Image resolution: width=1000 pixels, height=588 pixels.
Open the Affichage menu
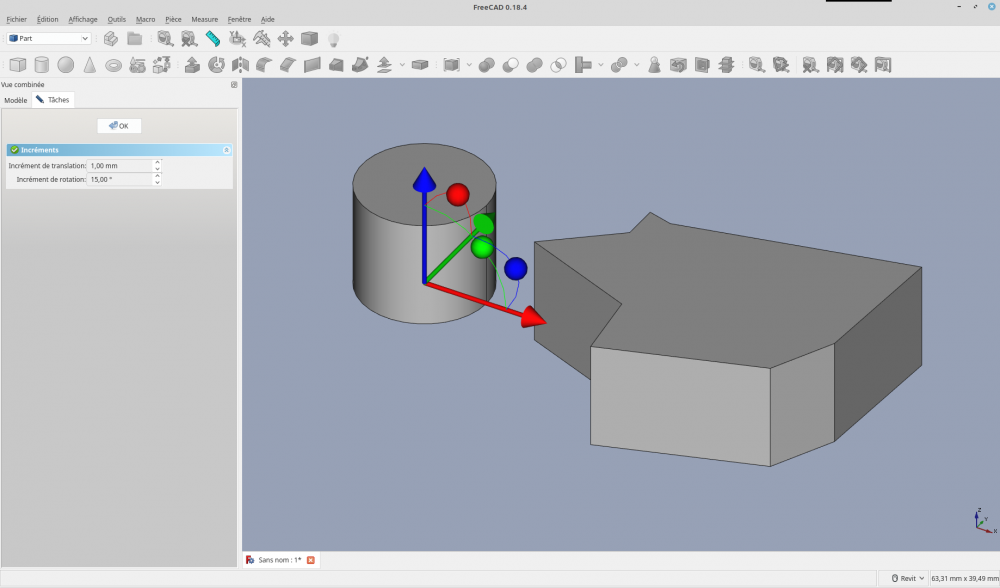pyautogui.click(x=83, y=19)
